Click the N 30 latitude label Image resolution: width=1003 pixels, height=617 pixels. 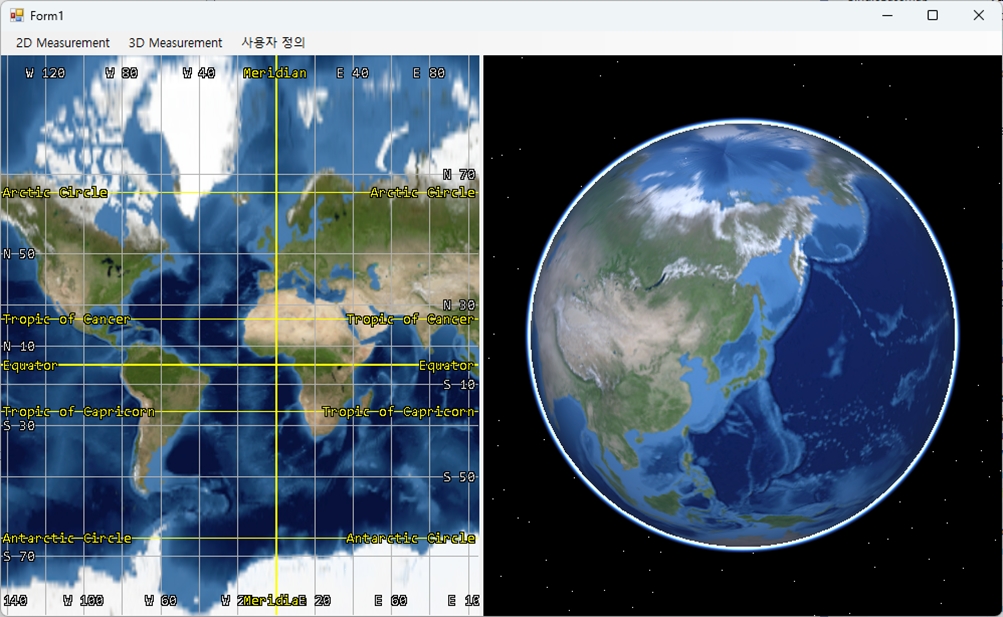(459, 305)
